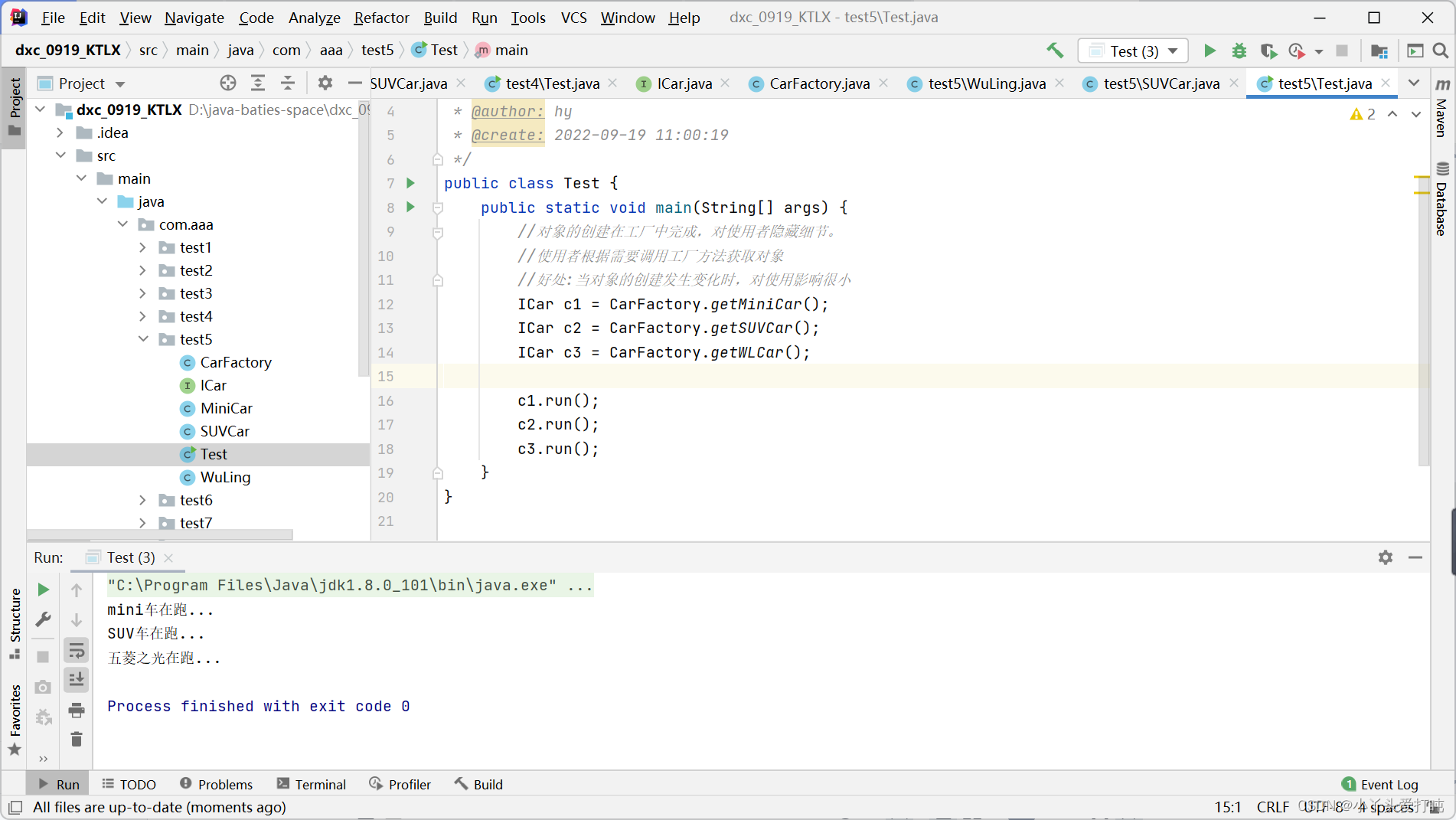The height and width of the screenshot is (820, 1456).
Task: Open the Event Log
Action: [1380, 784]
